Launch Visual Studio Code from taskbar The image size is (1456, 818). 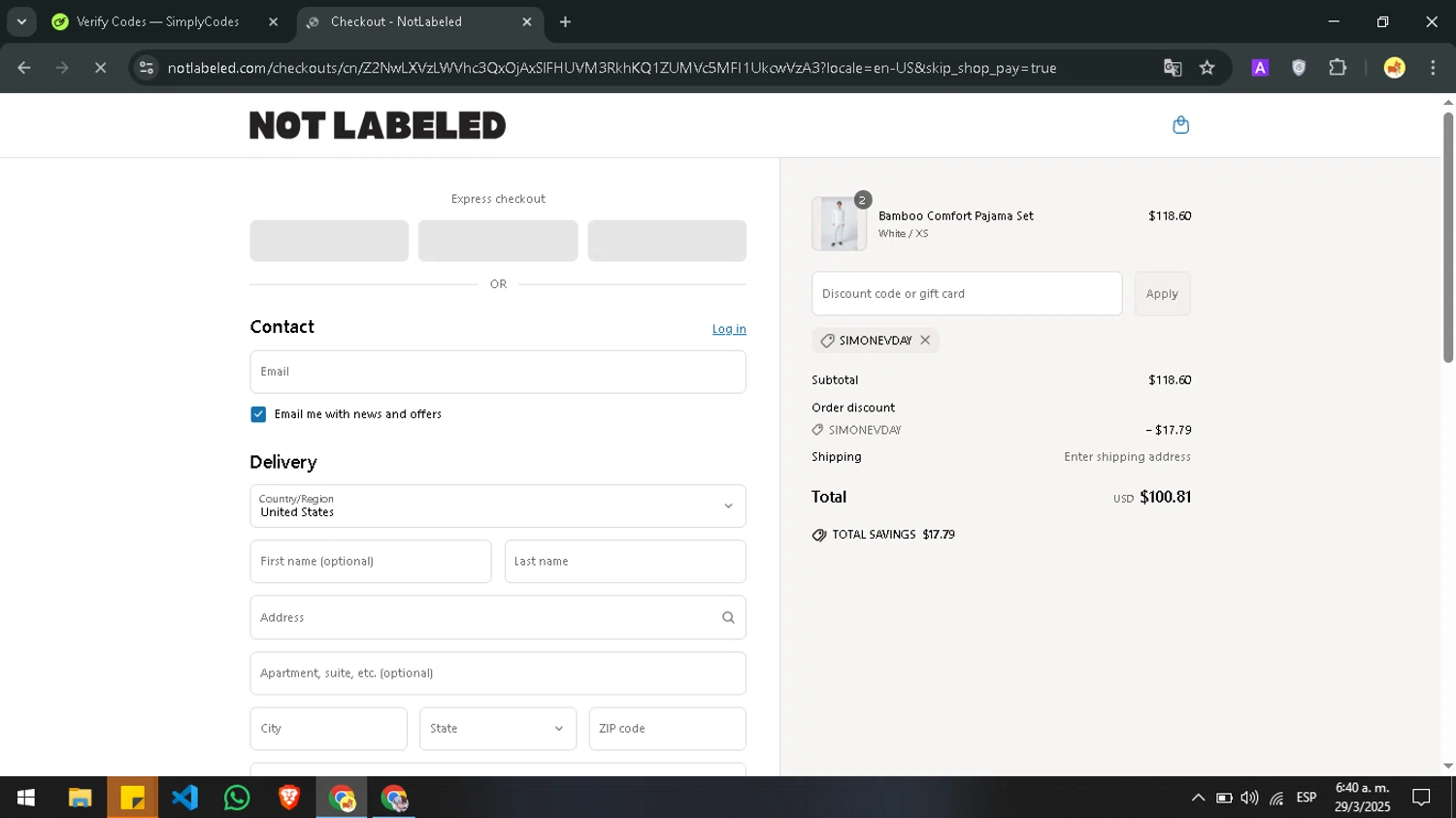pos(184,798)
